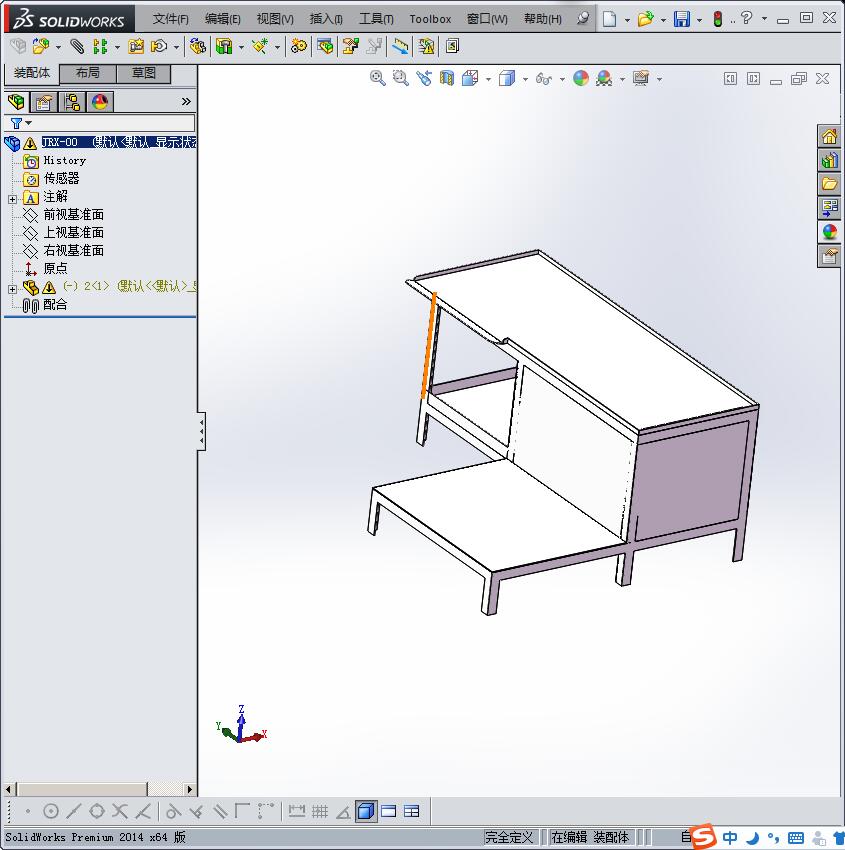Screen dimensions: 845x850
Task: Click the Linear Component Pattern icon
Action: [x=100, y=47]
